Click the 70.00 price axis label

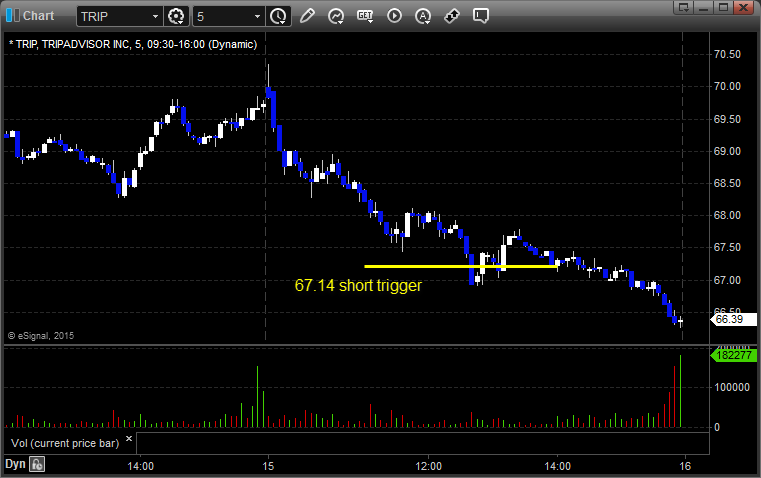pos(728,86)
